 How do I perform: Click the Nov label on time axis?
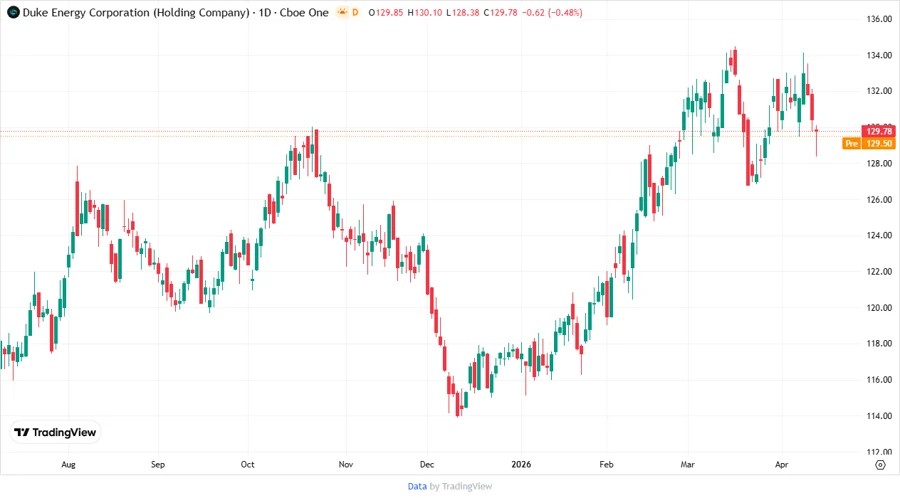tap(346, 464)
